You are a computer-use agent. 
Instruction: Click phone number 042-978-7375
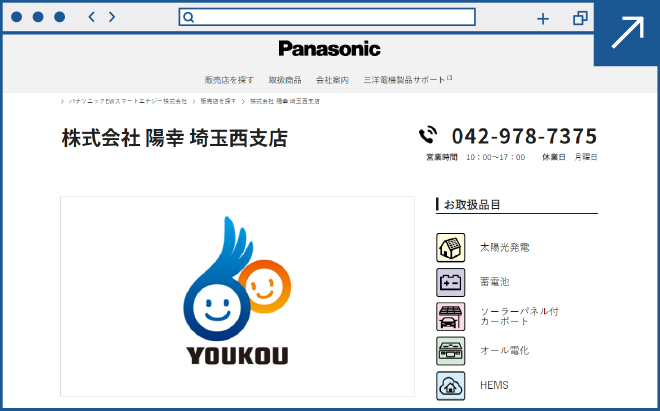524,136
